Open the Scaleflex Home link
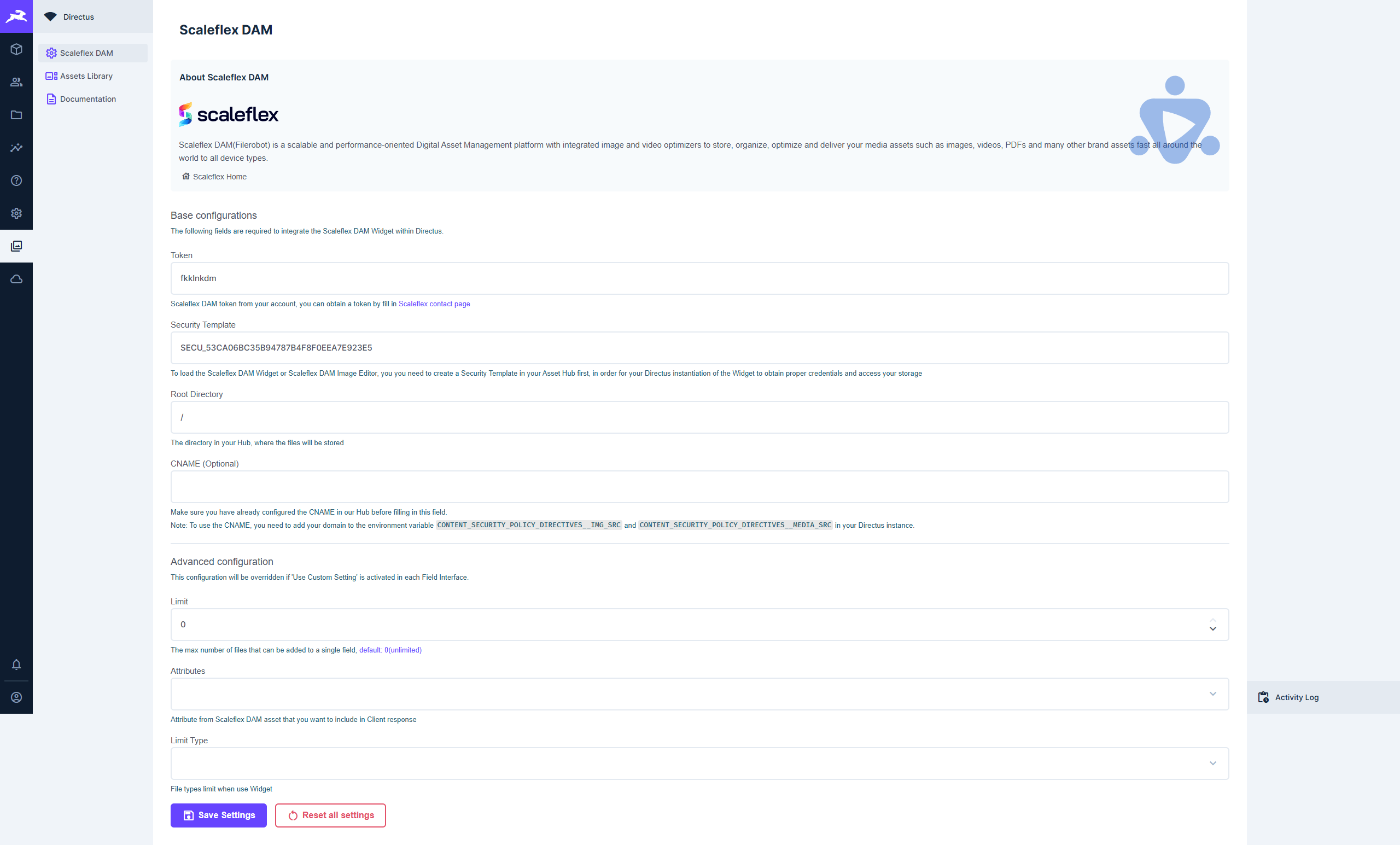The width and height of the screenshot is (1400, 845). (x=219, y=177)
